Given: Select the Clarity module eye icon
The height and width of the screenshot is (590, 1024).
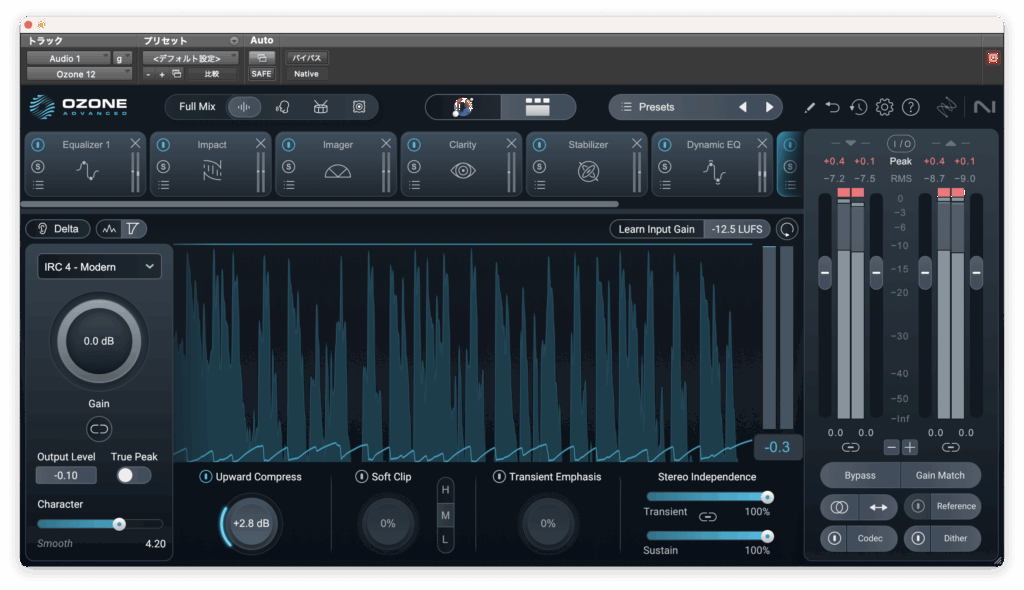Looking at the screenshot, I should (463, 171).
